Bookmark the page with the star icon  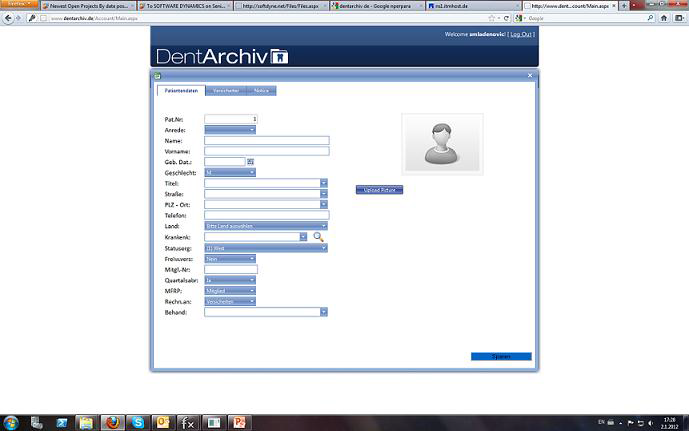[x=492, y=18]
